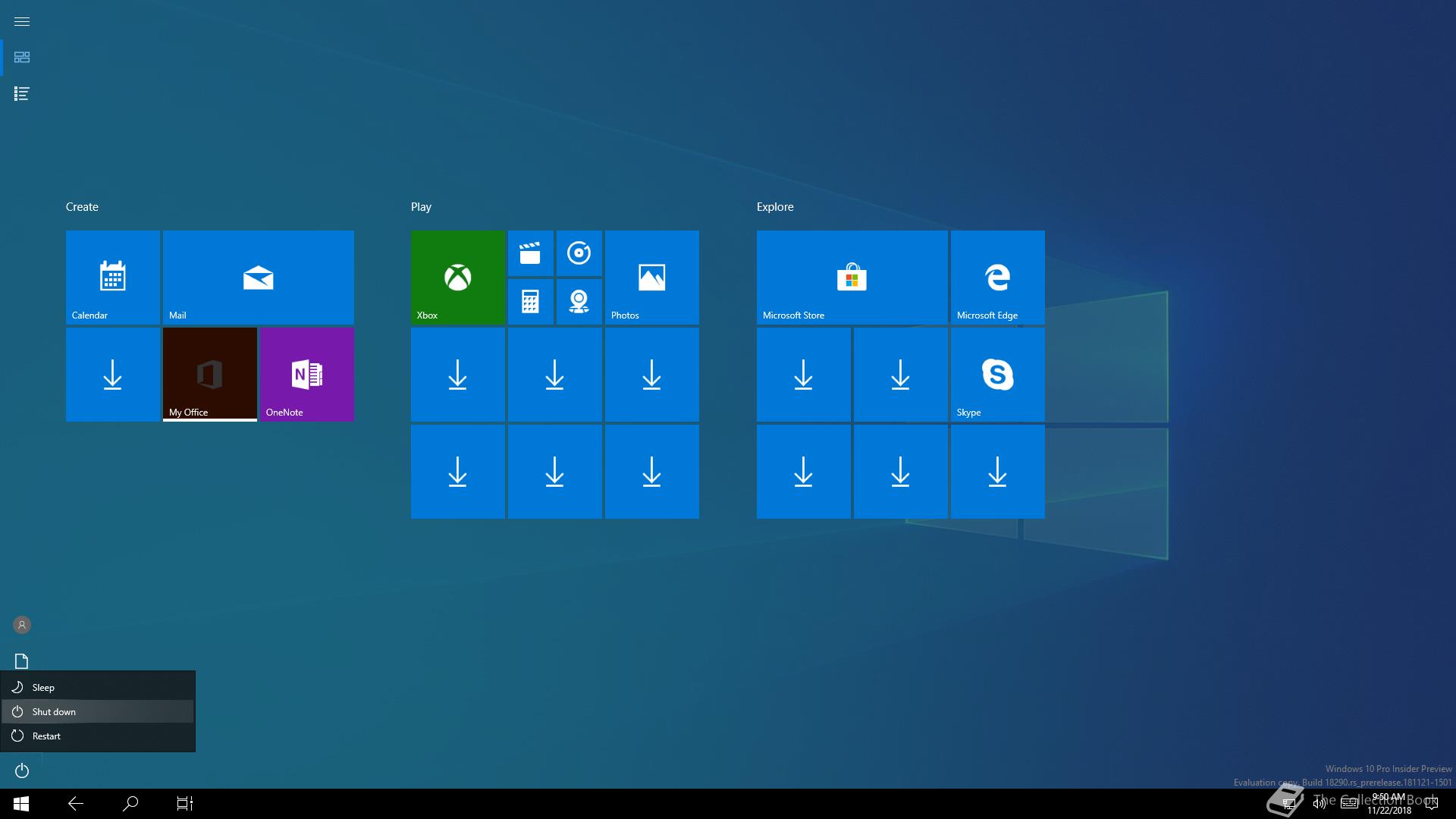Click the Create group header

pyautogui.click(x=82, y=207)
